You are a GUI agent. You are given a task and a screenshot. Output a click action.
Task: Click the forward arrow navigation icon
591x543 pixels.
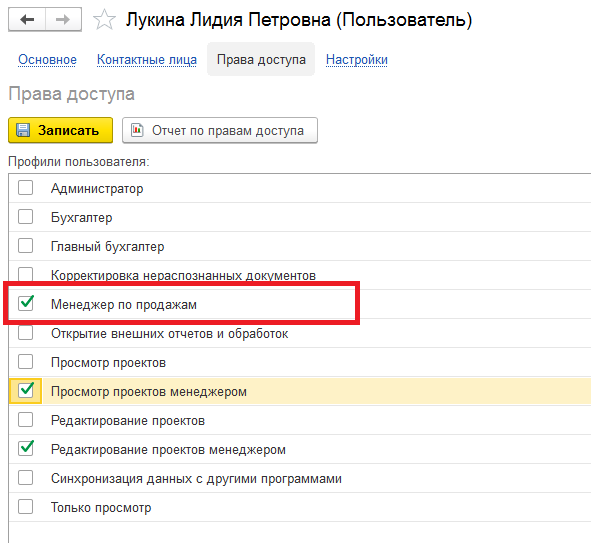[63, 19]
